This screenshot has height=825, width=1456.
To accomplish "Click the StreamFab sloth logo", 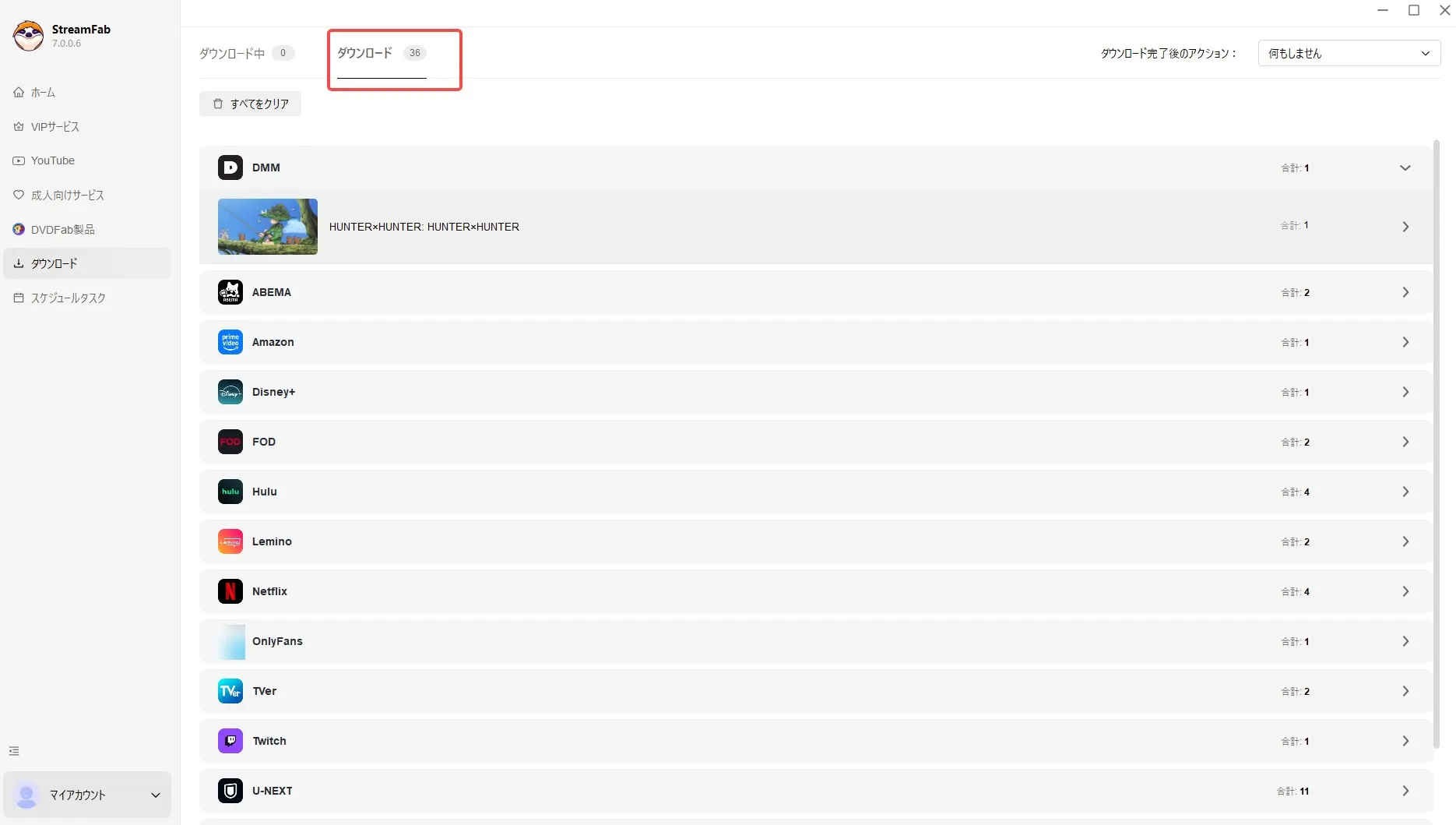I will pos(28,36).
